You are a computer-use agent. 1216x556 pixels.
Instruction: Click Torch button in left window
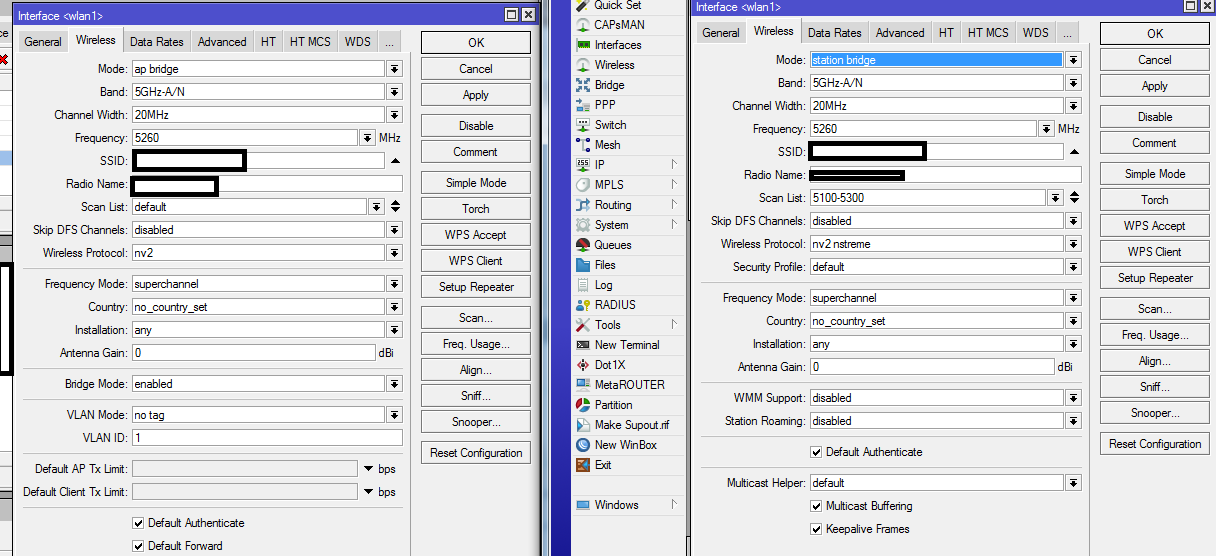(x=476, y=209)
